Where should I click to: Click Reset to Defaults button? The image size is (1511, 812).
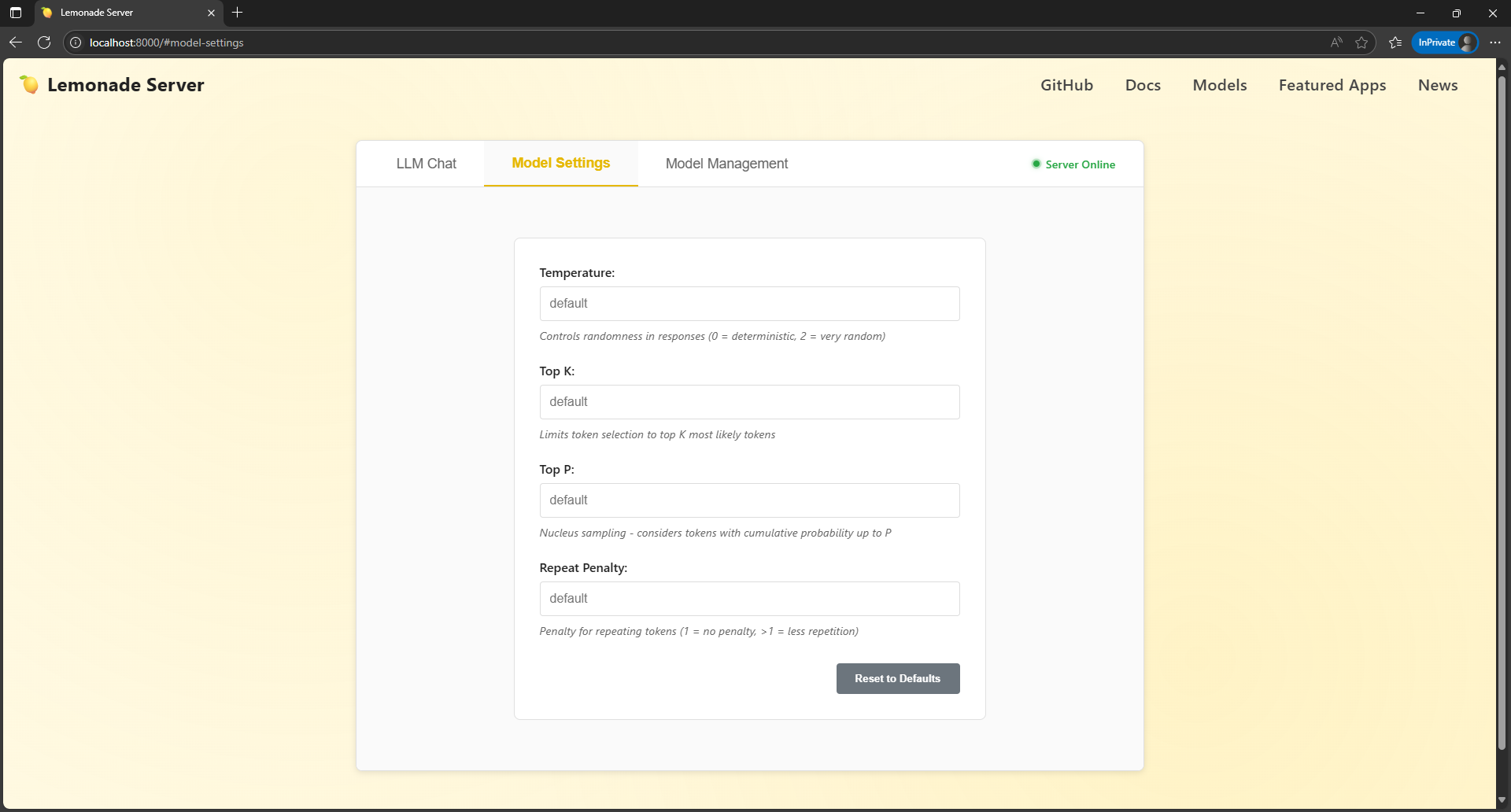coord(898,678)
